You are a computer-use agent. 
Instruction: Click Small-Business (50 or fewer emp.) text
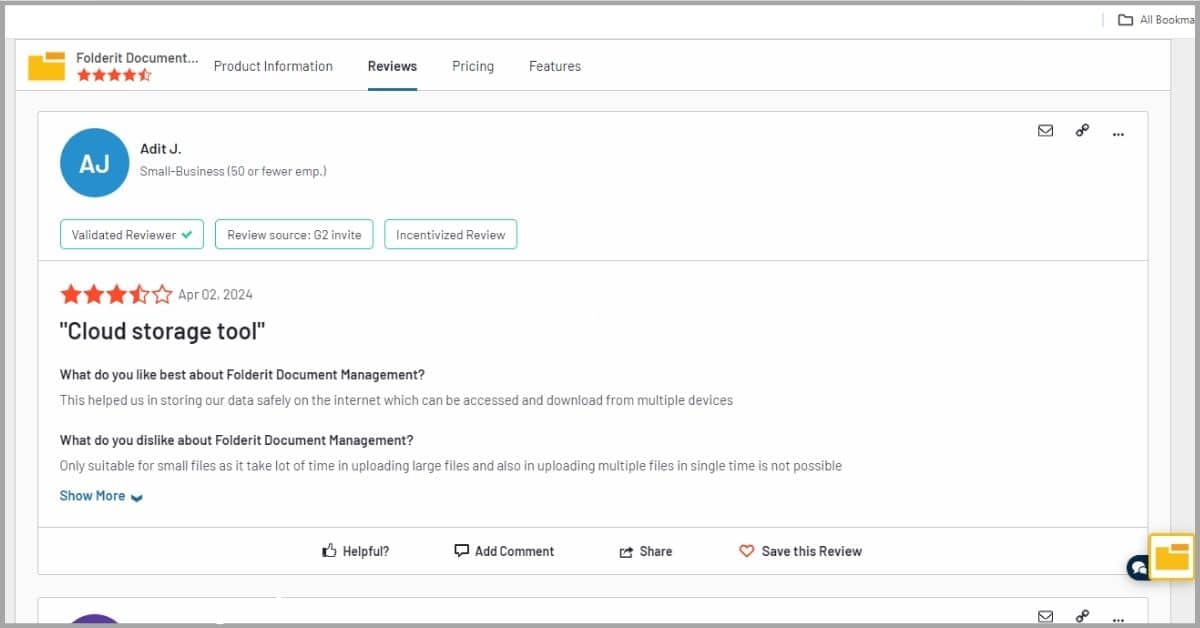click(x=233, y=171)
